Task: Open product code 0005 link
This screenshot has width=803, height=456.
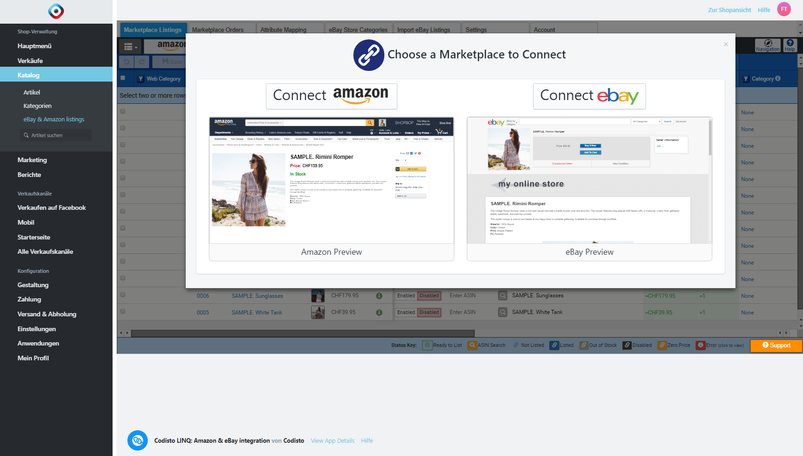Action: (203, 312)
